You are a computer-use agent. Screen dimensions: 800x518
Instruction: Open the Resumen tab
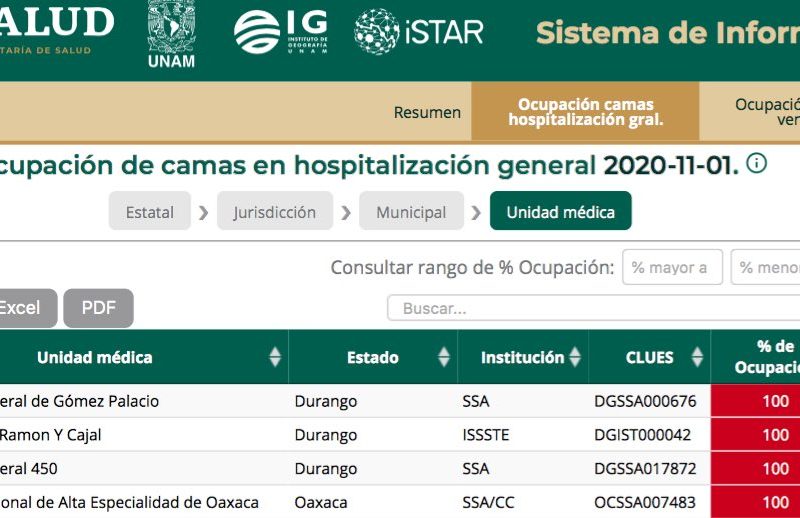[x=427, y=113]
